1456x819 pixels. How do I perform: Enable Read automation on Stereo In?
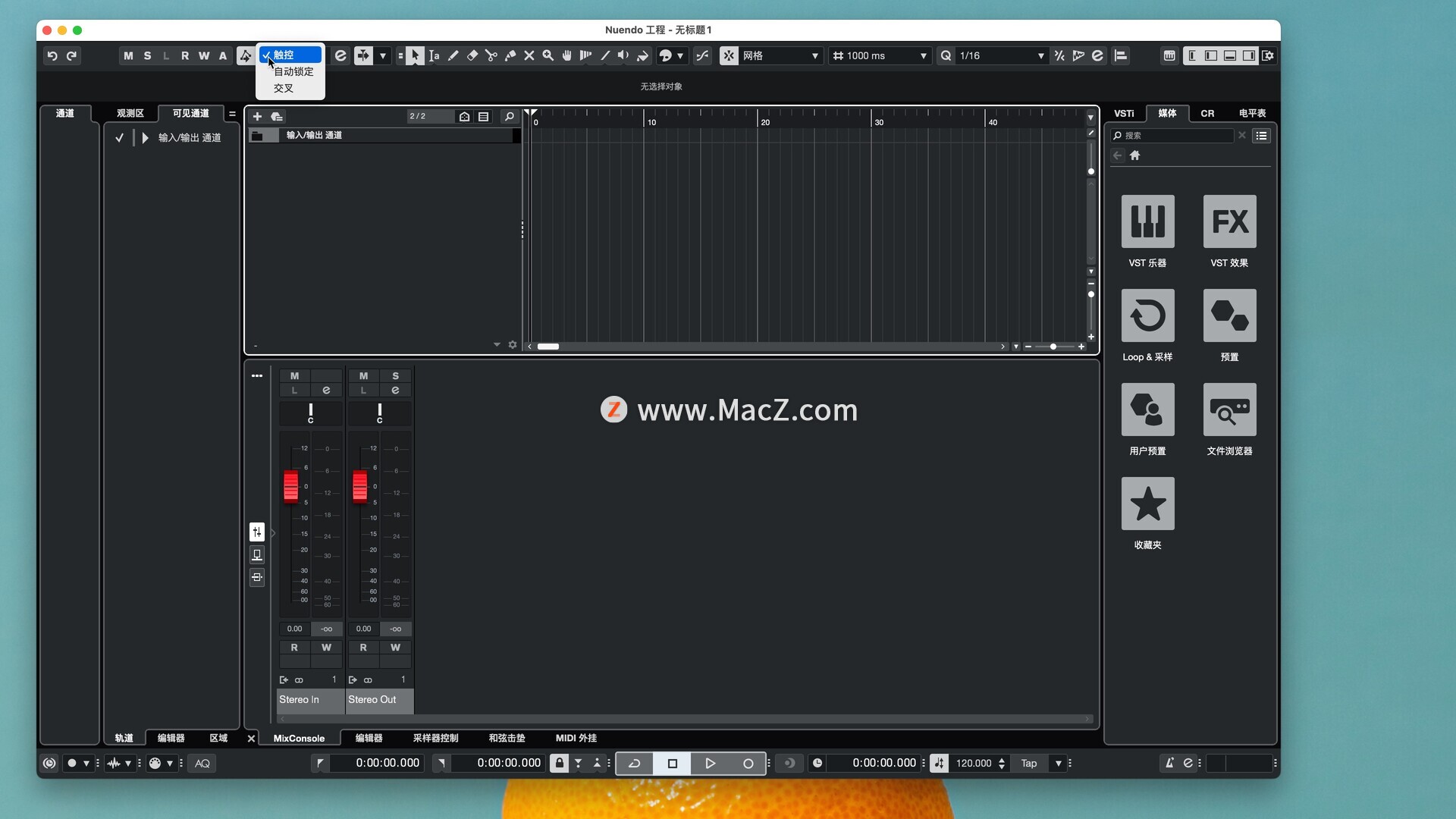tap(294, 648)
